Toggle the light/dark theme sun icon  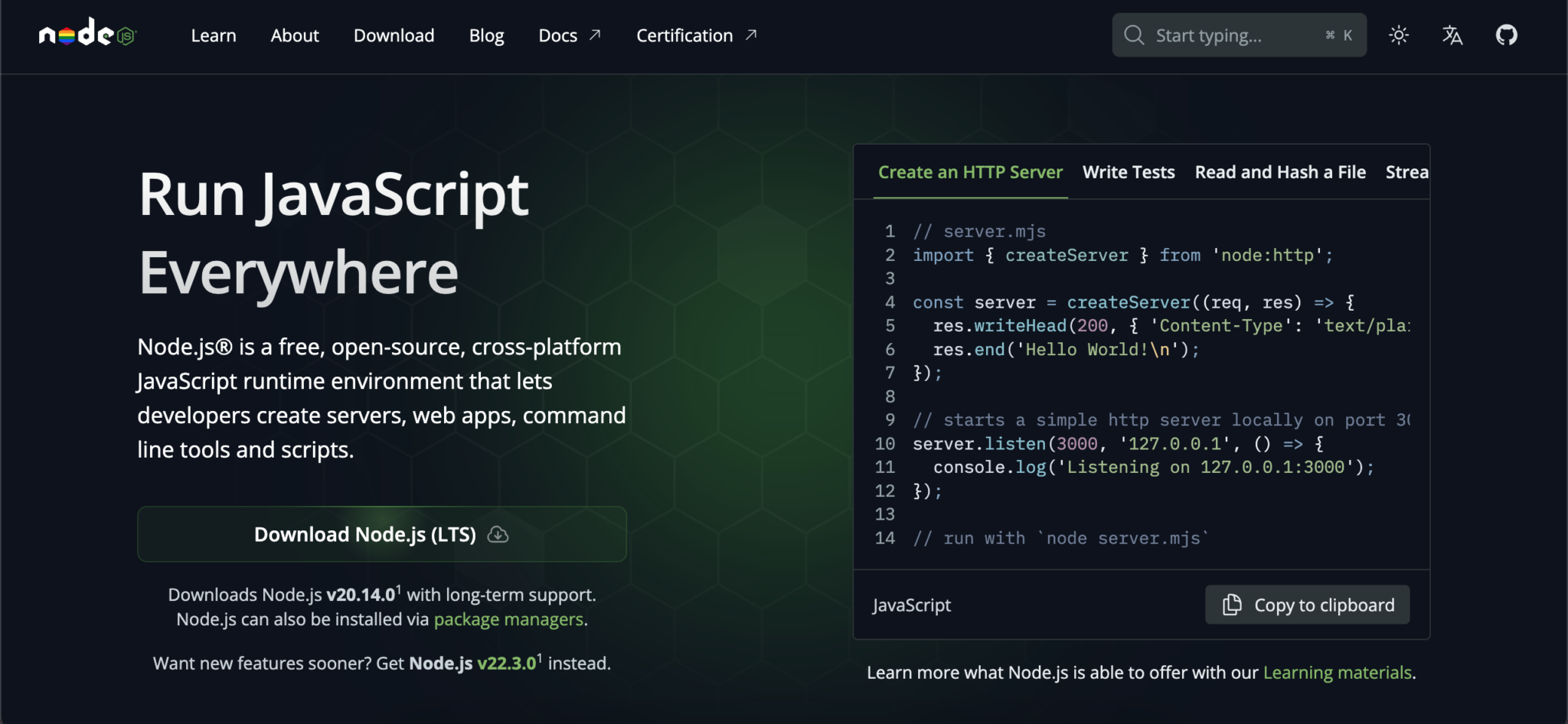click(1399, 35)
